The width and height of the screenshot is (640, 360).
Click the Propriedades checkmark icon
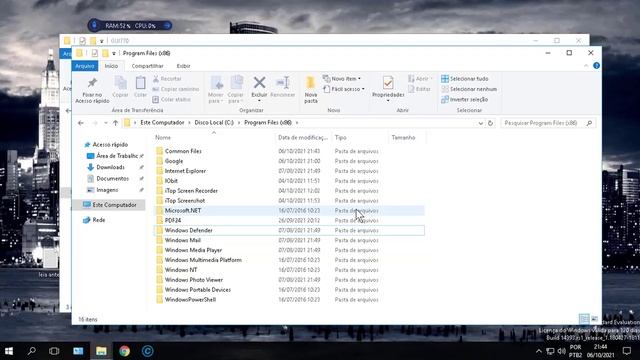tap(388, 83)
